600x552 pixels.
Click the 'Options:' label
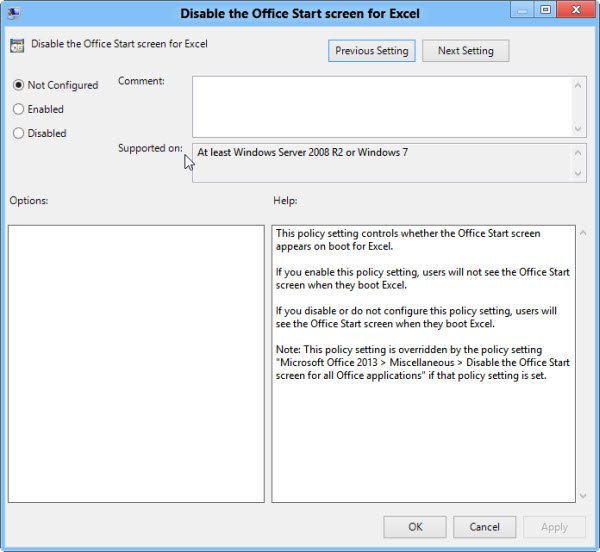29,200
